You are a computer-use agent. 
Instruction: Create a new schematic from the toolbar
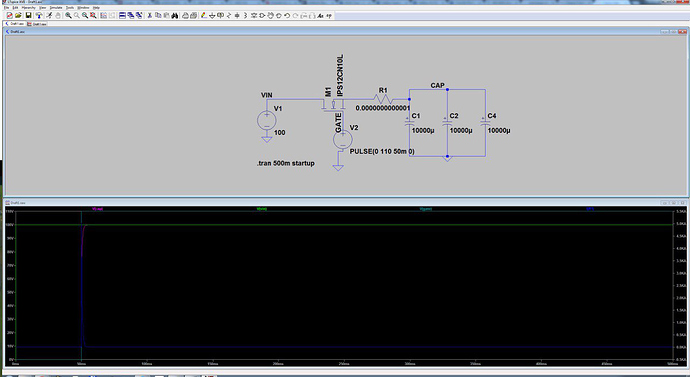tap(10, 15)
